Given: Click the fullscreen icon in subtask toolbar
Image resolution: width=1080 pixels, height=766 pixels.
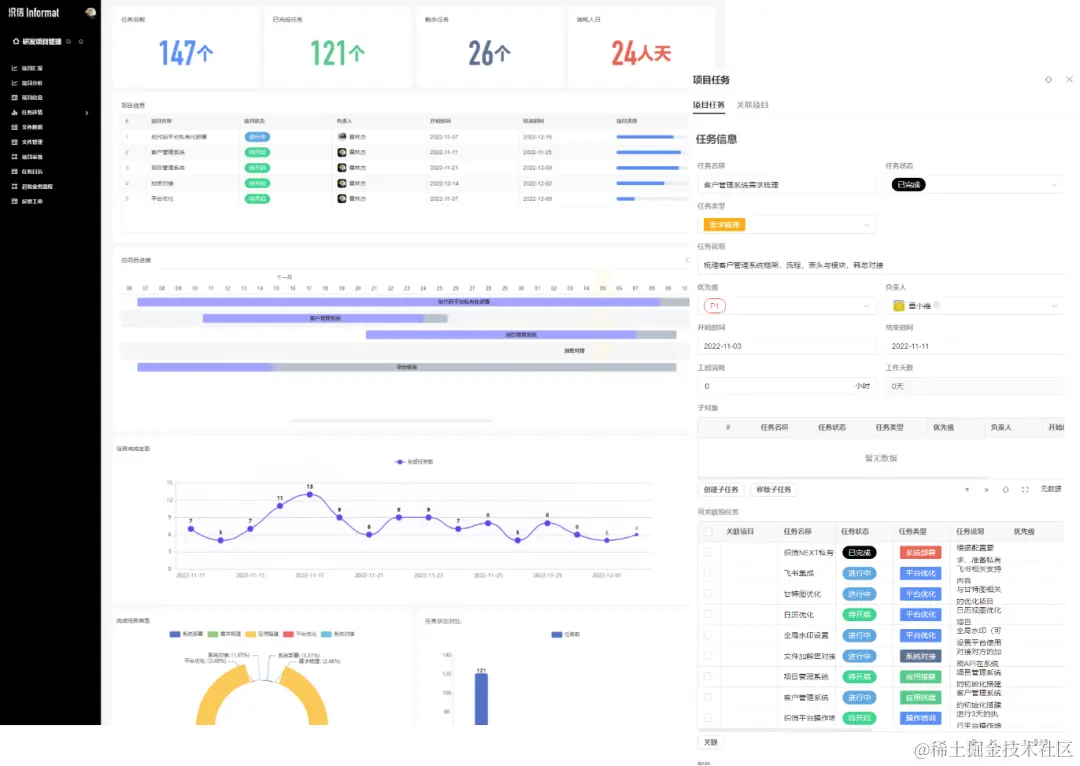Looking at the screenshot, I should [x=1025, y=490].
